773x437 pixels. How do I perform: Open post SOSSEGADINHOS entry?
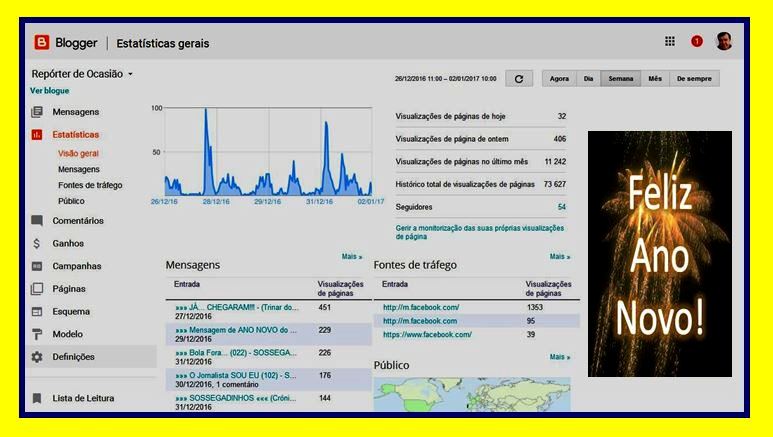(236, 398)
